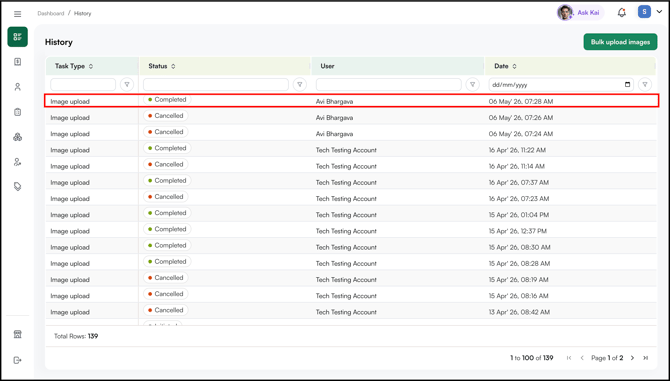Expand the profile dropdown chevron

[x=659, y=12]
